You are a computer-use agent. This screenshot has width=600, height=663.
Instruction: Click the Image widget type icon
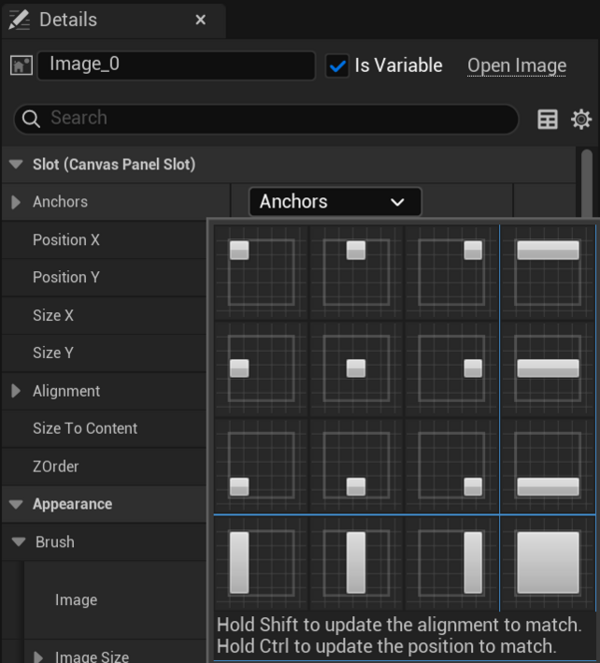tap(21, 66)
